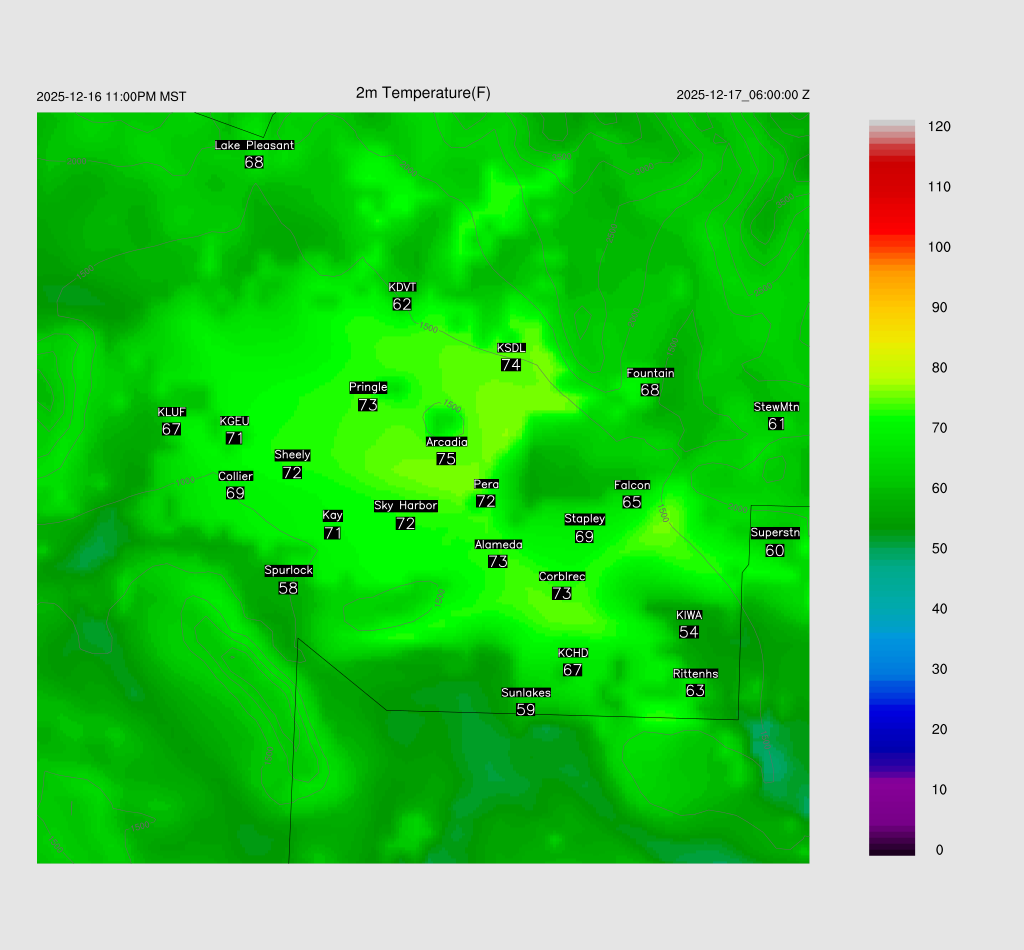1024x950 pixels.
Task: Select the Corblrec station marker
Action: (562, 585)
